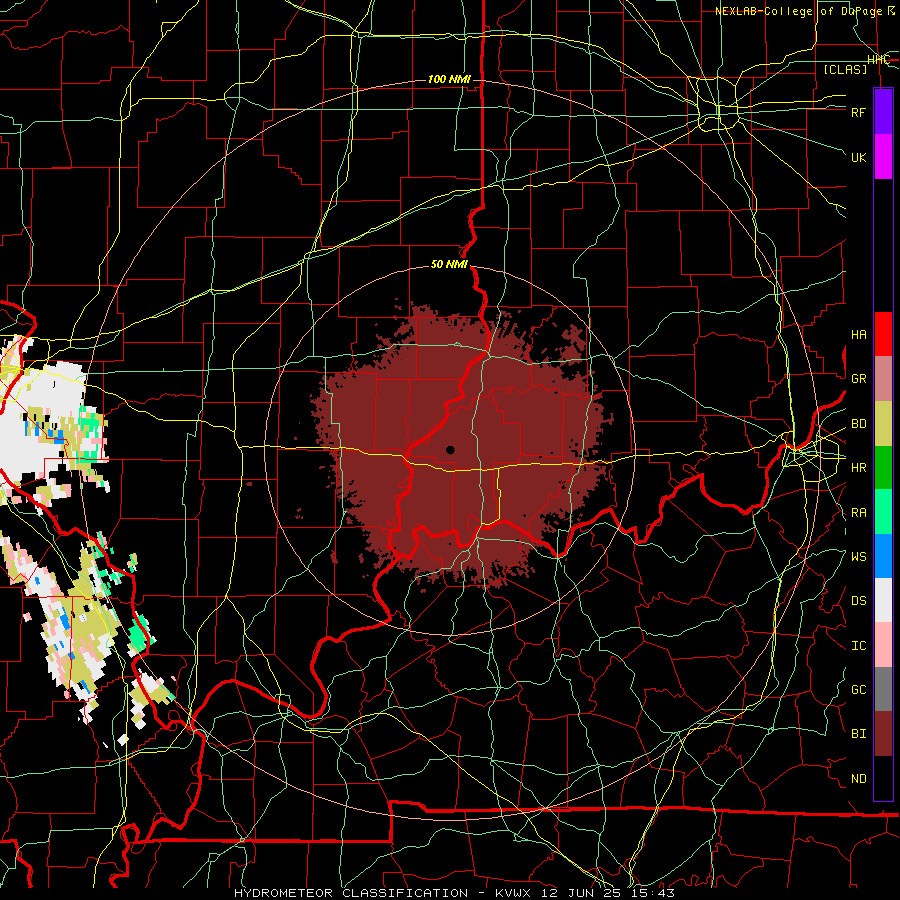
Task: Click the black radar site dot
Action: coord(451,450)
